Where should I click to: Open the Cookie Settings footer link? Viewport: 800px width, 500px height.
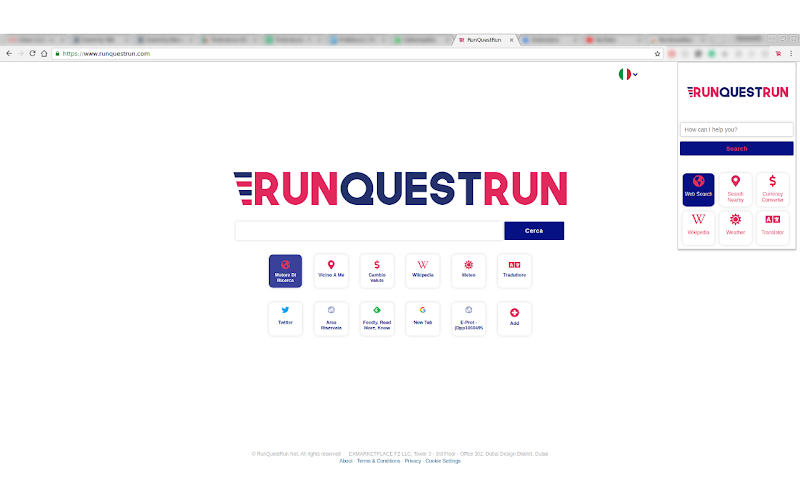coord(443,461)
